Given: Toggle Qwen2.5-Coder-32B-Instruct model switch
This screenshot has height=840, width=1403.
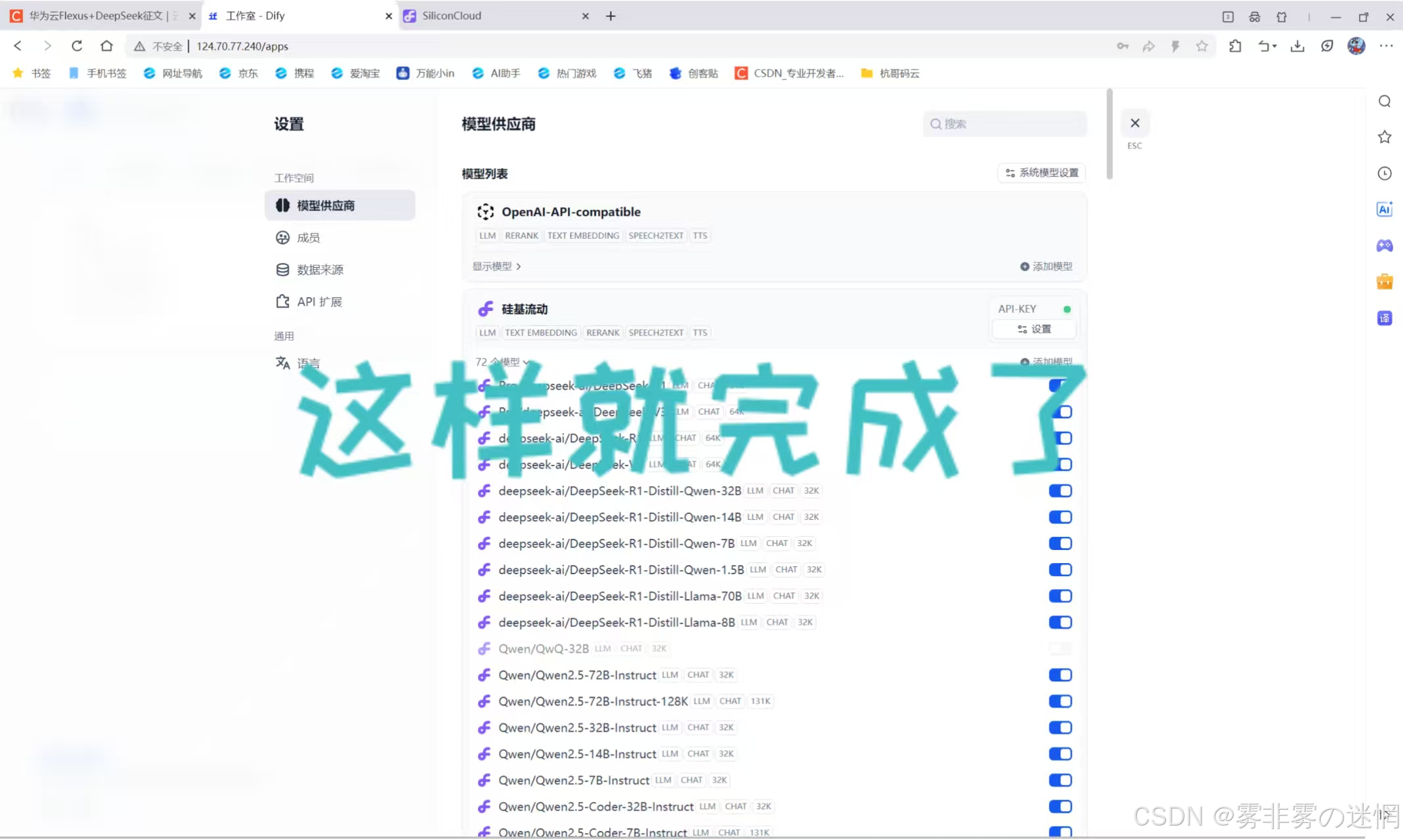Looking at the screenshot, I should pyautogui.click(x=1060, y=806).
